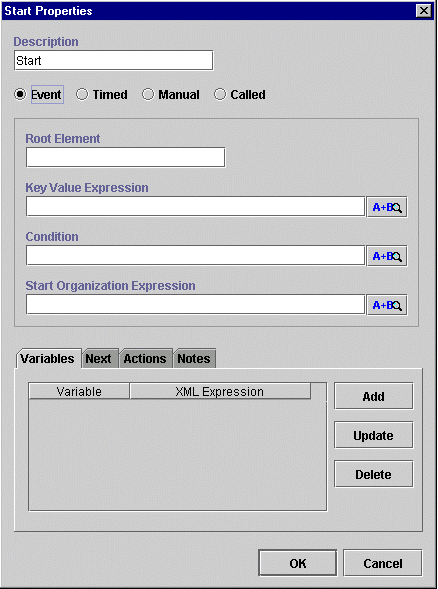Focus the Start Organization Expression field
Viewport: 438px width, 589px height.
click(195, 305)
